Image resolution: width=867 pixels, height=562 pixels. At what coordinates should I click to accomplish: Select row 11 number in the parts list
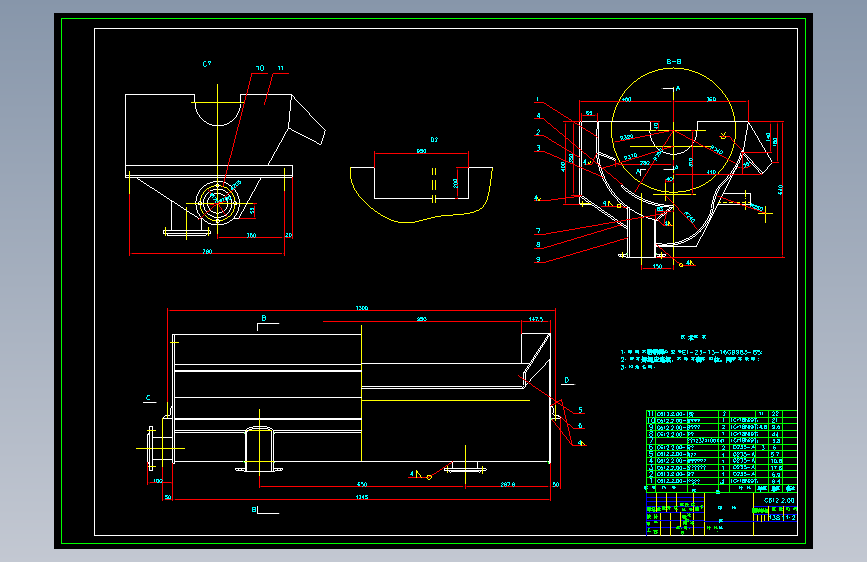tap(651, 413)
